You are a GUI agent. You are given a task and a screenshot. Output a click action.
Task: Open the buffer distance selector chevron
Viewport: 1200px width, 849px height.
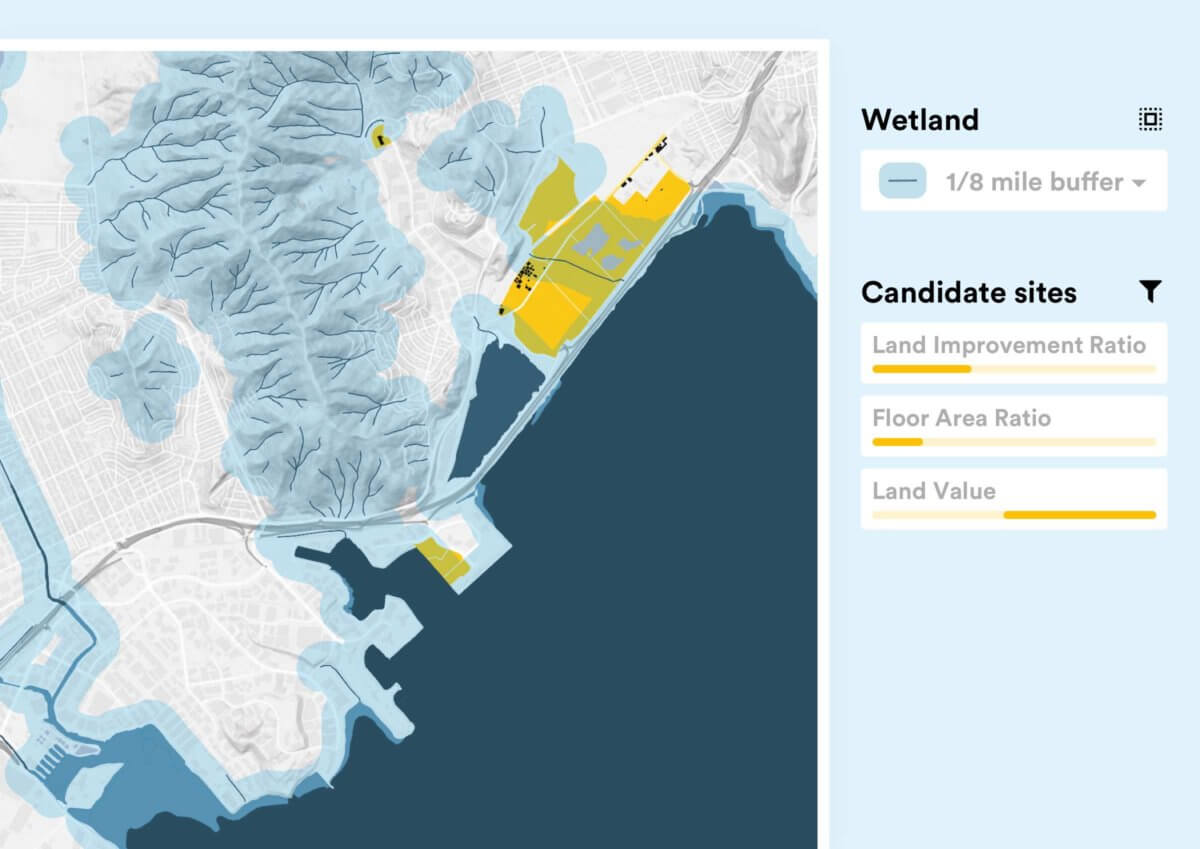pyautogui.click(x=1139, y=183)
